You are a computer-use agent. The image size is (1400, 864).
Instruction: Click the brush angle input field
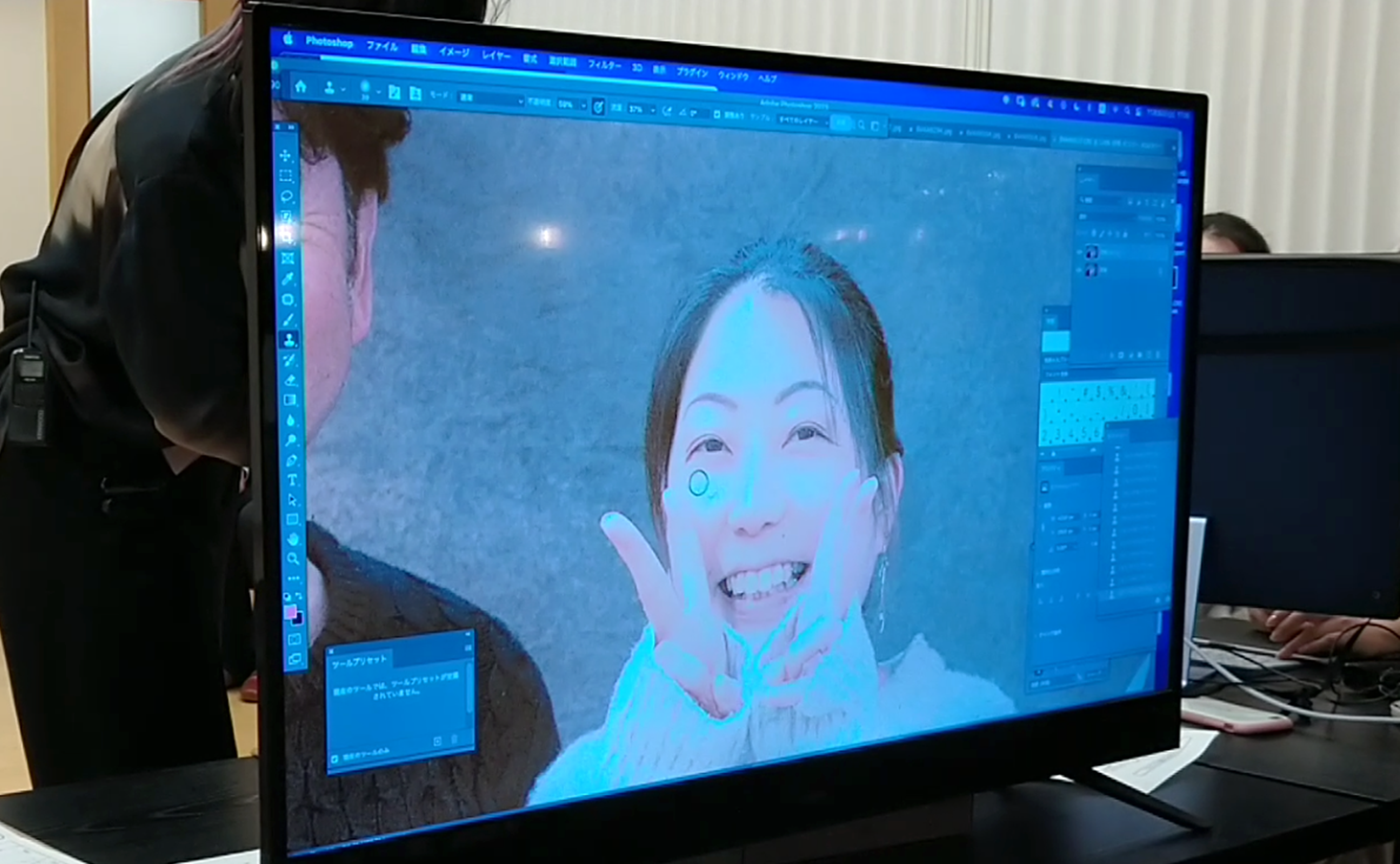(x=700, y=114)
